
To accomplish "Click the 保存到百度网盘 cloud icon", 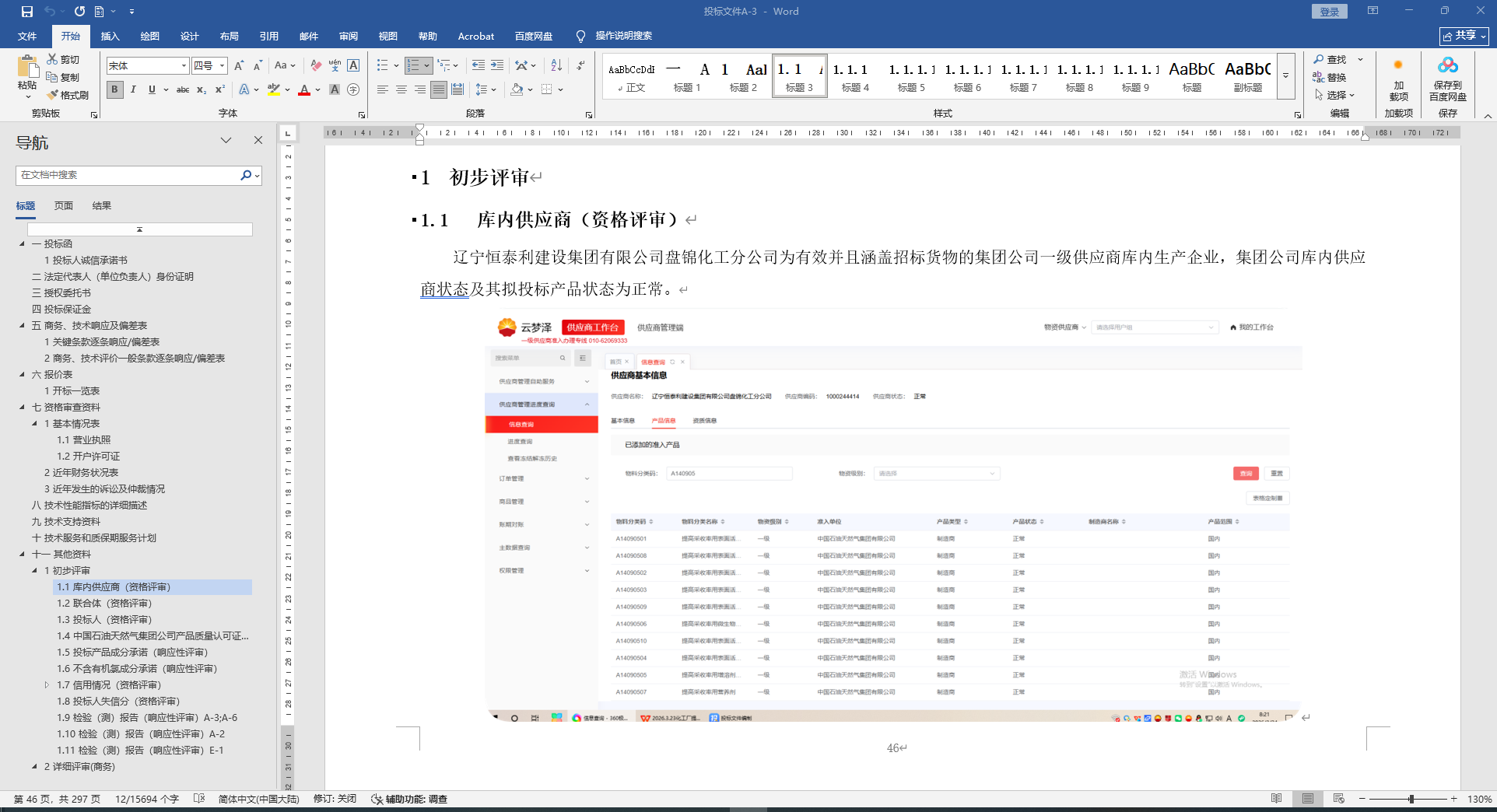I will [x=1448, y=65].
